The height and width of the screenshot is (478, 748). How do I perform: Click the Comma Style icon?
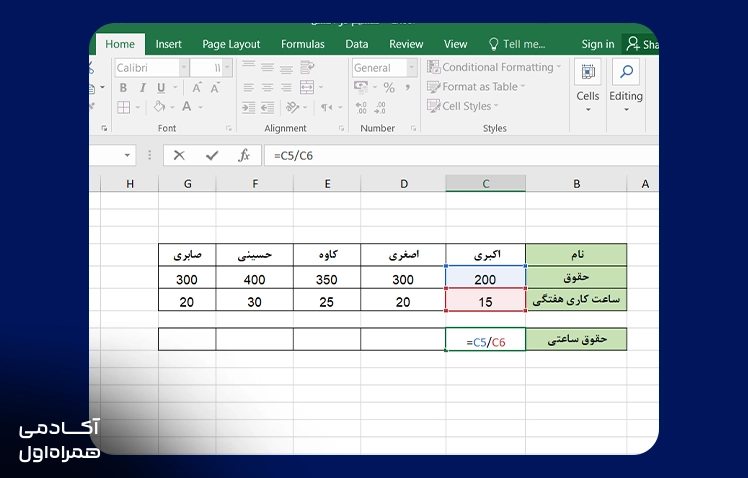click(x=408, y=87)
